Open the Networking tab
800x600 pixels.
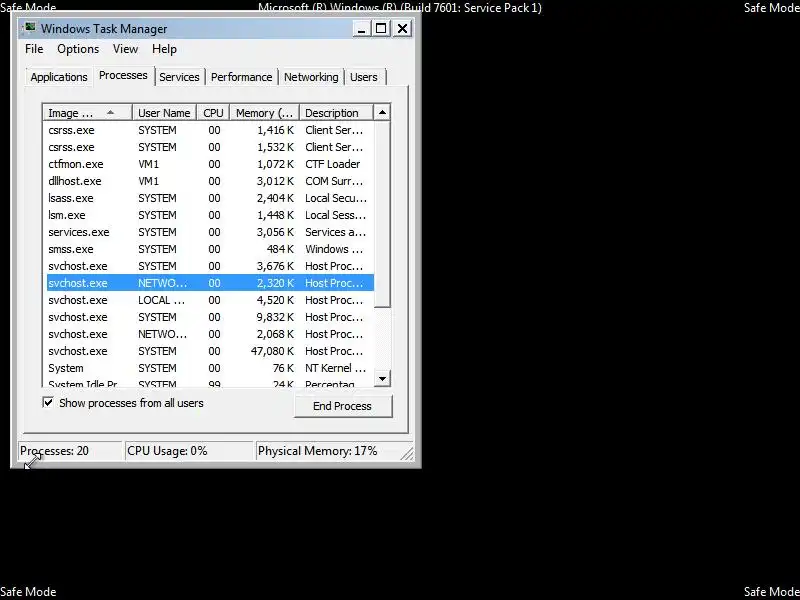click(311, 77)
